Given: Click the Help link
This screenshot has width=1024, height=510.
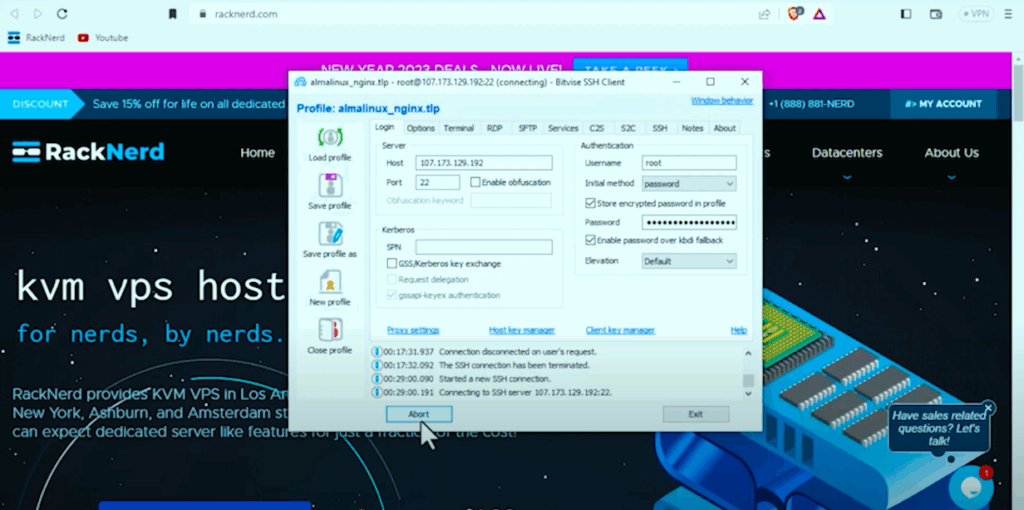Looking at the screenshot, I should pyautogui.click(x=739, y=330).
